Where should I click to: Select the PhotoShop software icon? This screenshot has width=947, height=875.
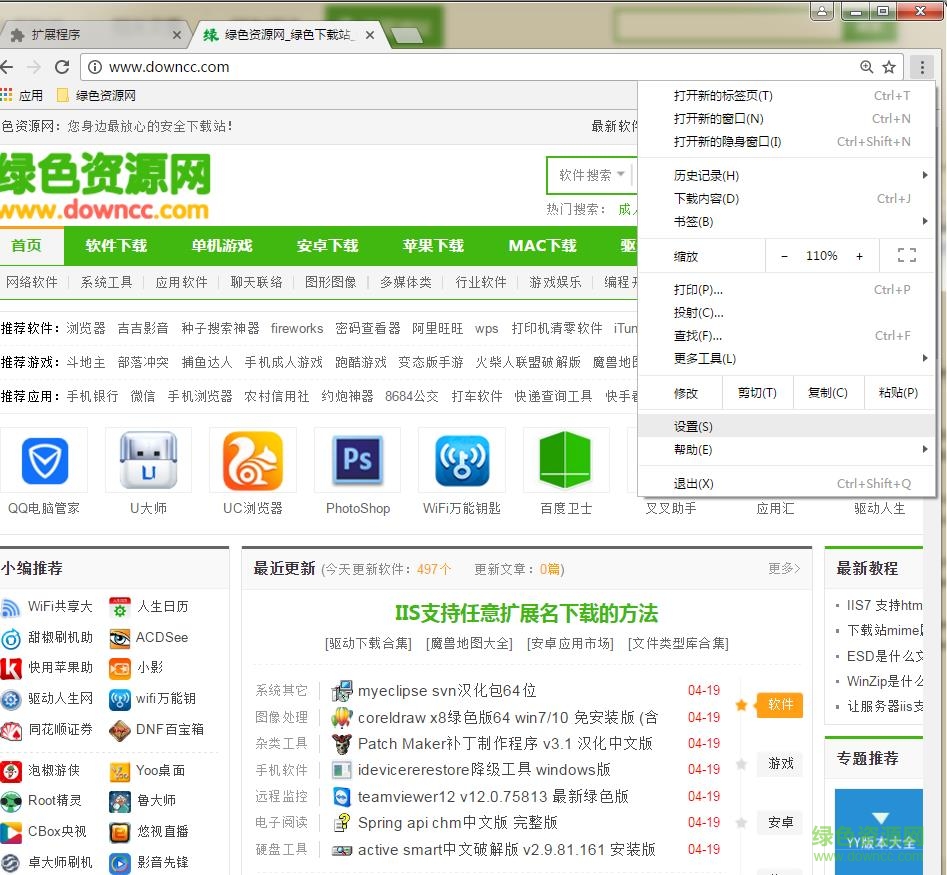tap(357, 461)
